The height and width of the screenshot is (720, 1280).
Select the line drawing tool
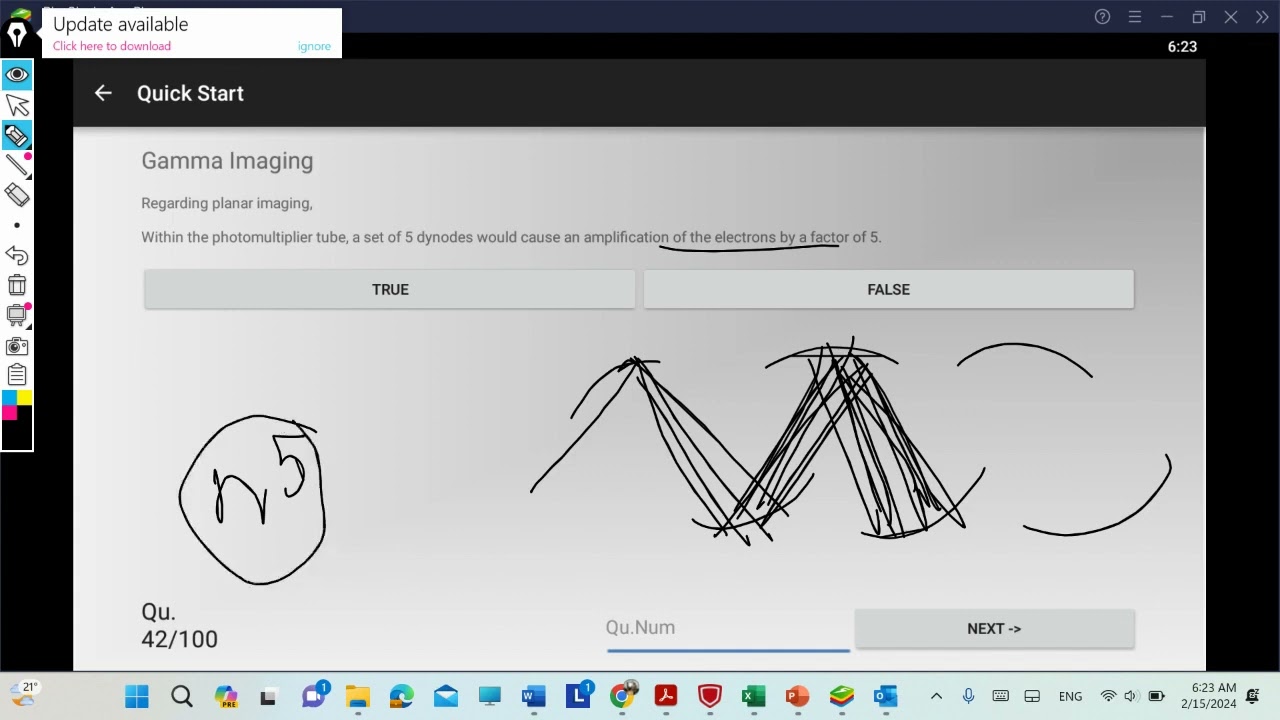pyautogui.click(x=16, y=165)
